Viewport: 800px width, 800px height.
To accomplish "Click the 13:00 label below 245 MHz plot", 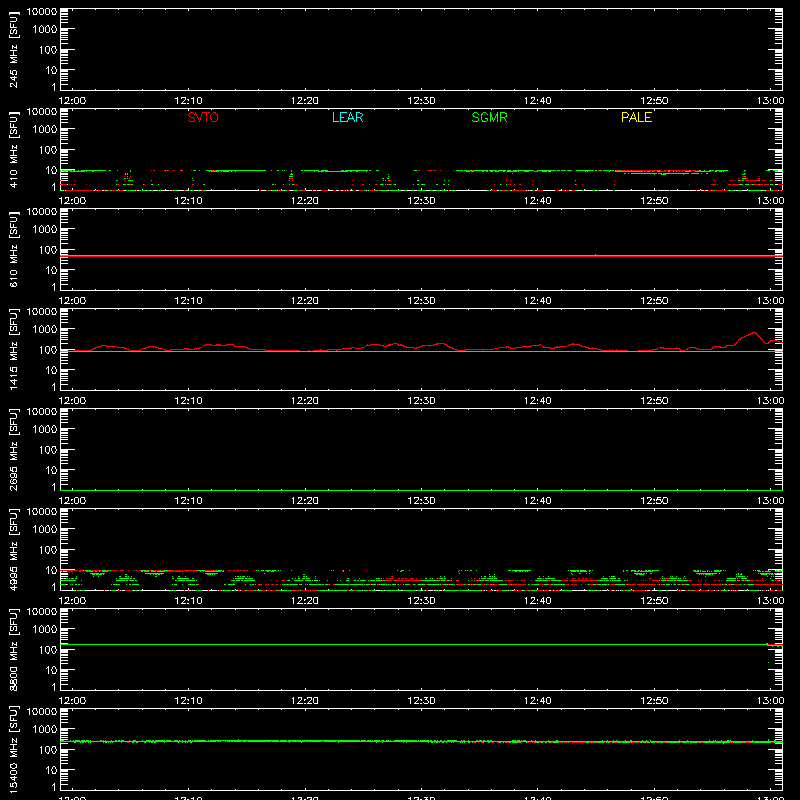I will (770, 101).
